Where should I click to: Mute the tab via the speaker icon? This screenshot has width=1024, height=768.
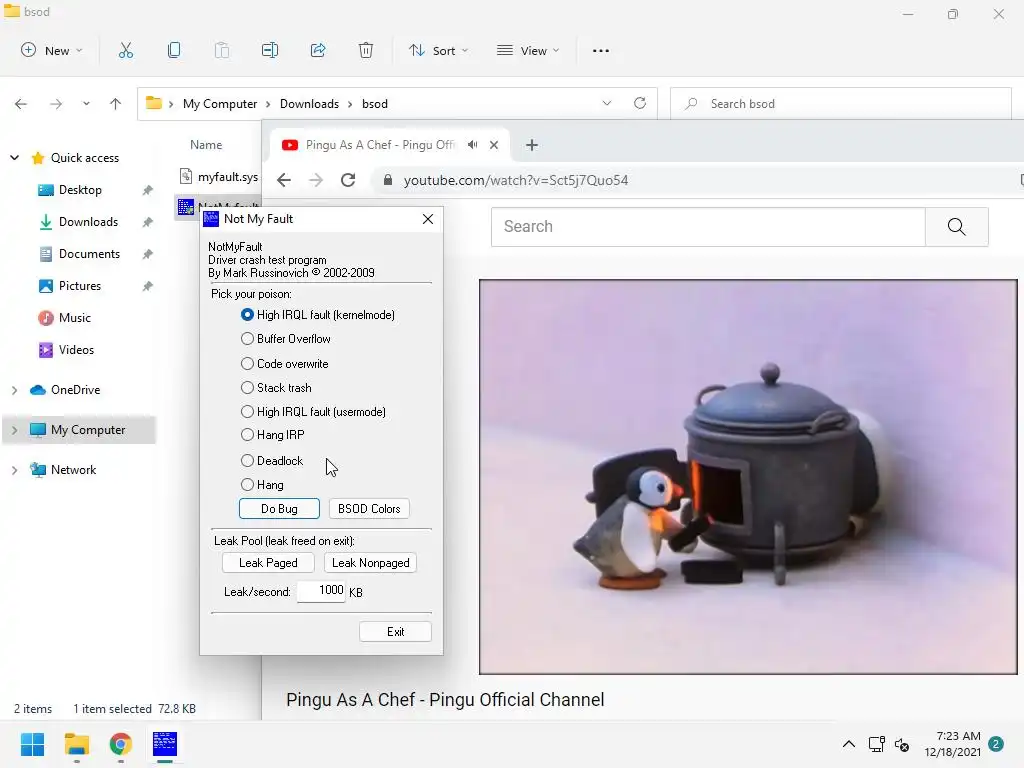pos(473,145)
